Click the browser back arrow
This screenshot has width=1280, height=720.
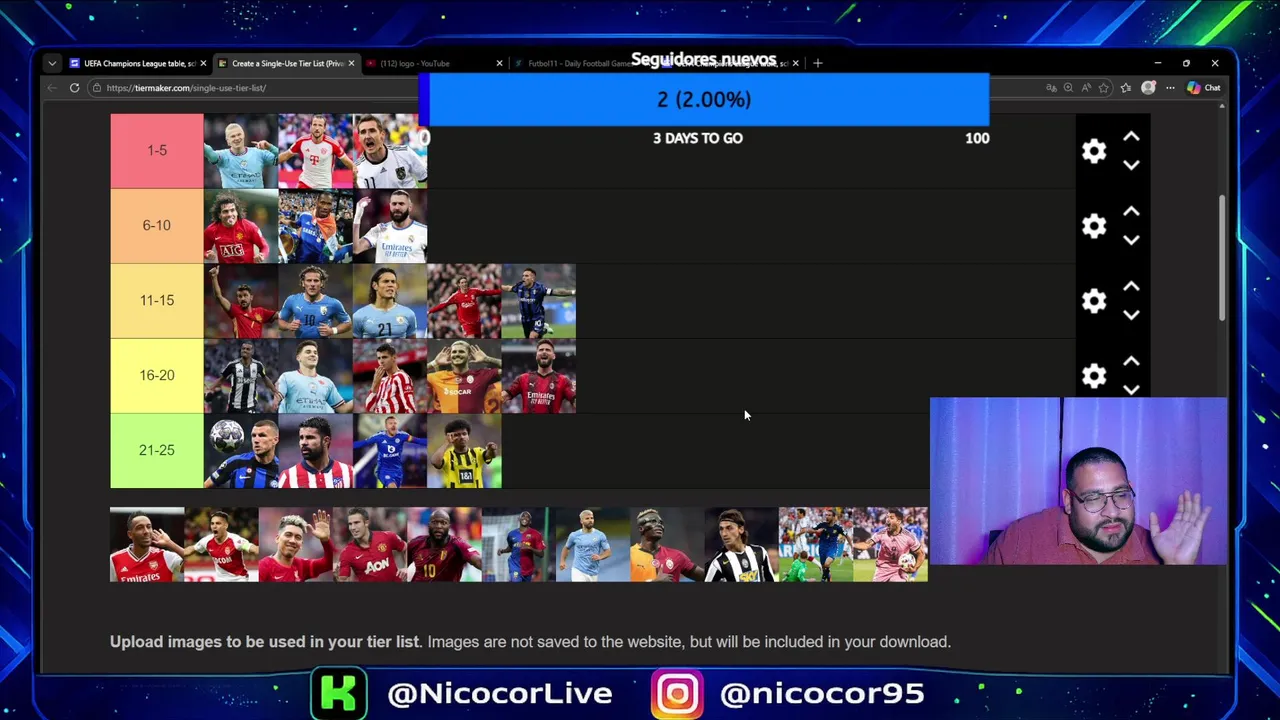[52, 88]
